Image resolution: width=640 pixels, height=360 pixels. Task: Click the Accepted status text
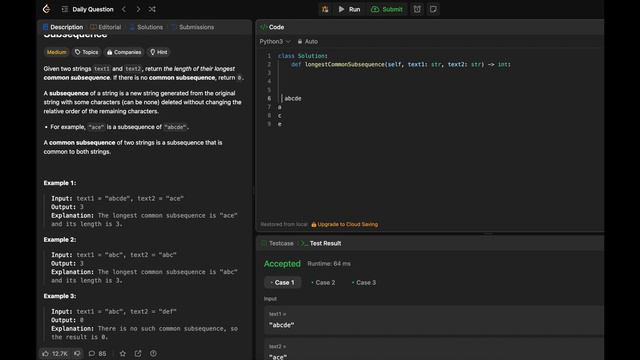tap(282, 264)
